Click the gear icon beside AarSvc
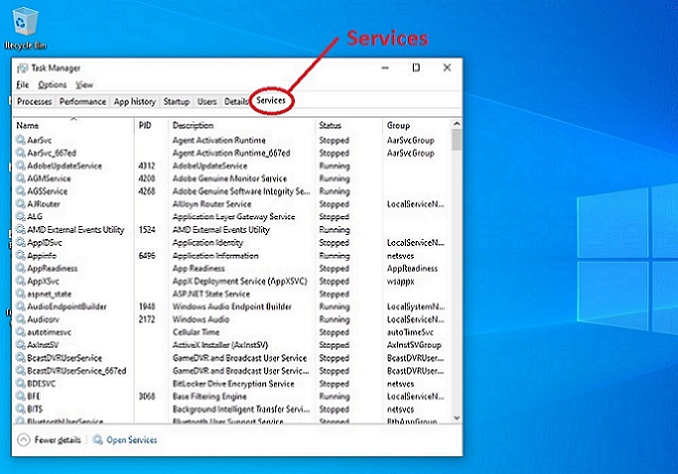The width and height of the screenshot is (678, 474). click(x=20, y=141)
